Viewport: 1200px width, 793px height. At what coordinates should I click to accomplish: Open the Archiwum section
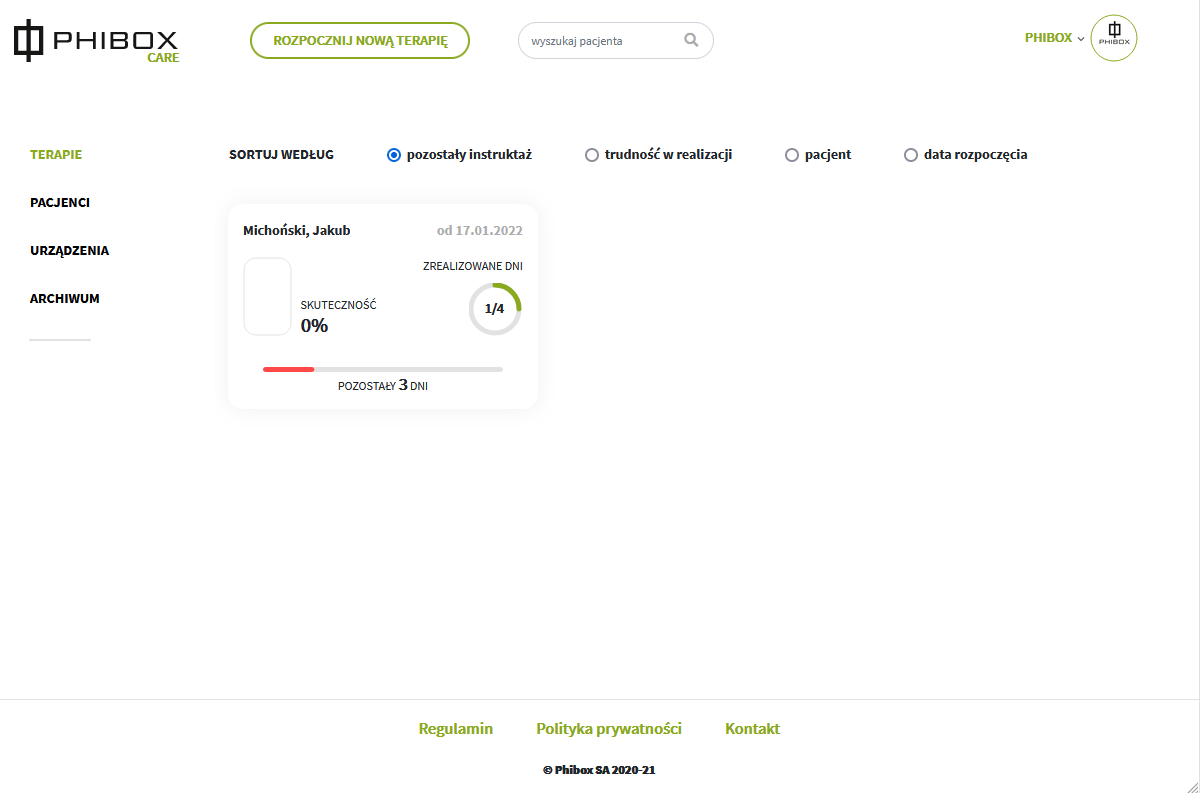[65, 299]
